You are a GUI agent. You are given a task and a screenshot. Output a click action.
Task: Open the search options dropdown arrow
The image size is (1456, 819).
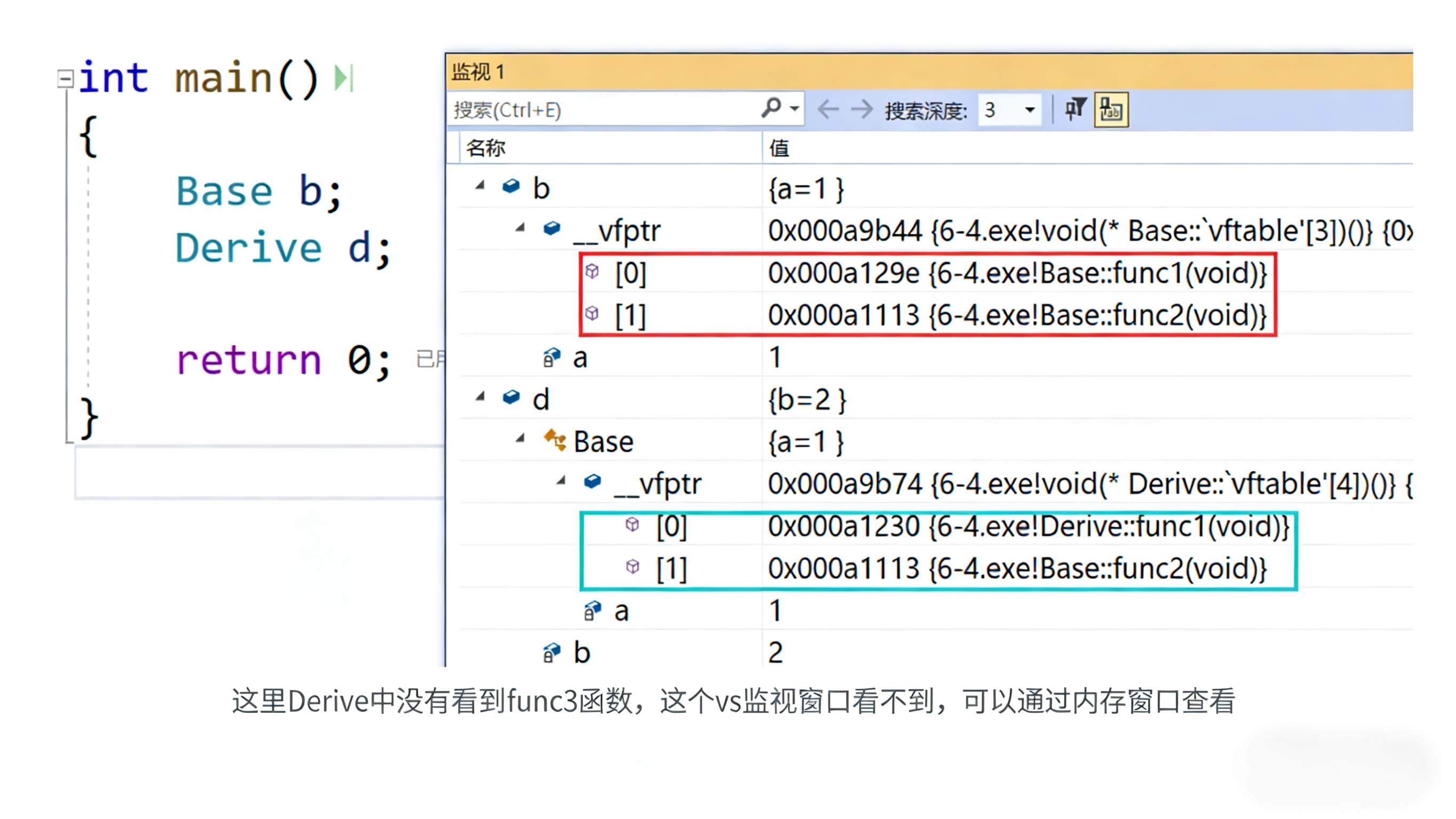(x=795, y=109)
